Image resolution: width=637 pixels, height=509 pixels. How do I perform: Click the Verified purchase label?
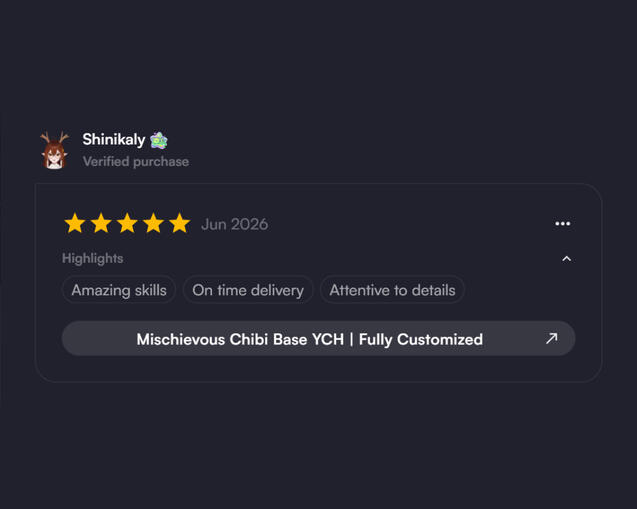(136, 162)
